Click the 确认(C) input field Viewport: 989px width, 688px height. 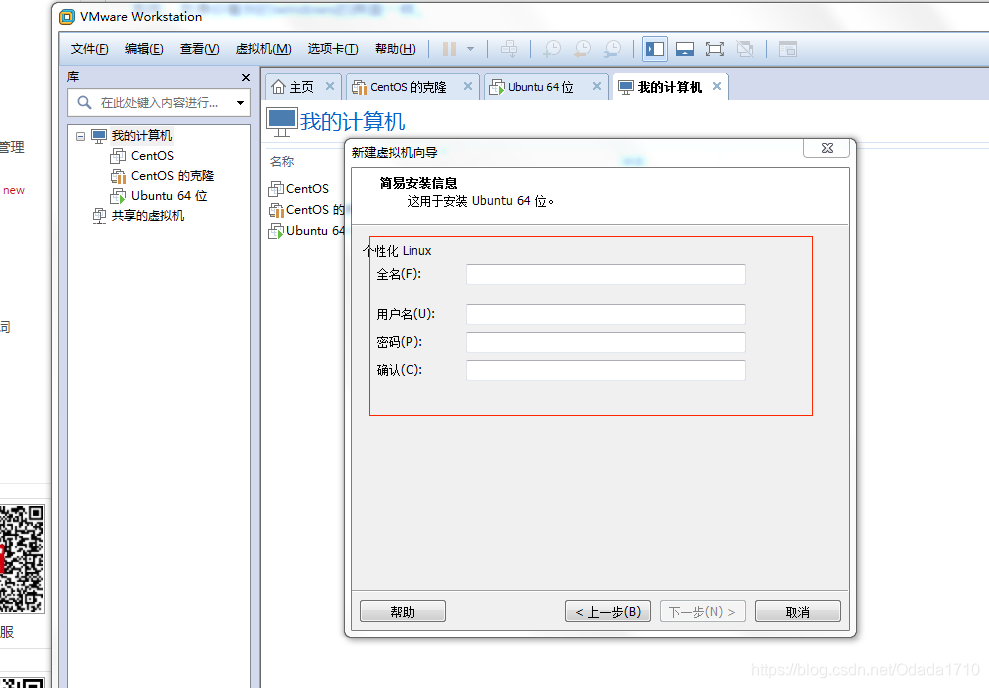pos(606,370)
